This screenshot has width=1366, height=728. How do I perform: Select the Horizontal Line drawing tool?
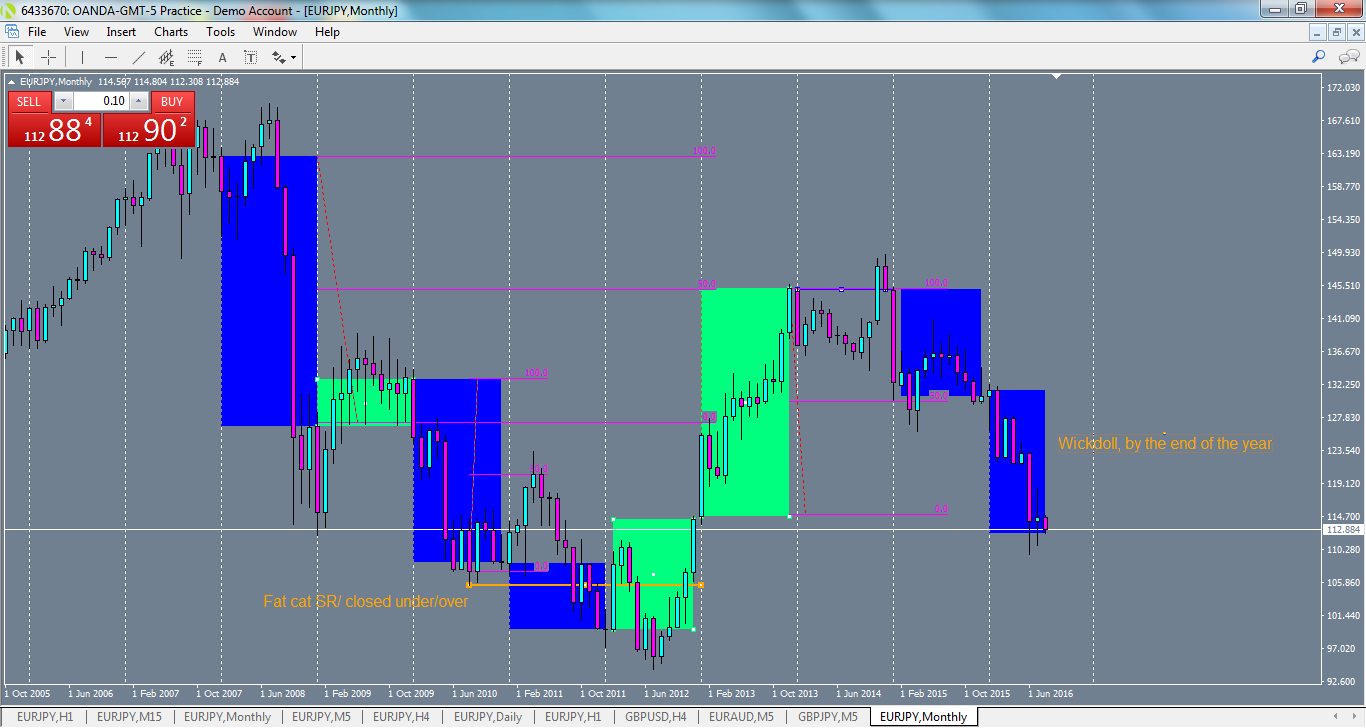[x=110, y=57]
